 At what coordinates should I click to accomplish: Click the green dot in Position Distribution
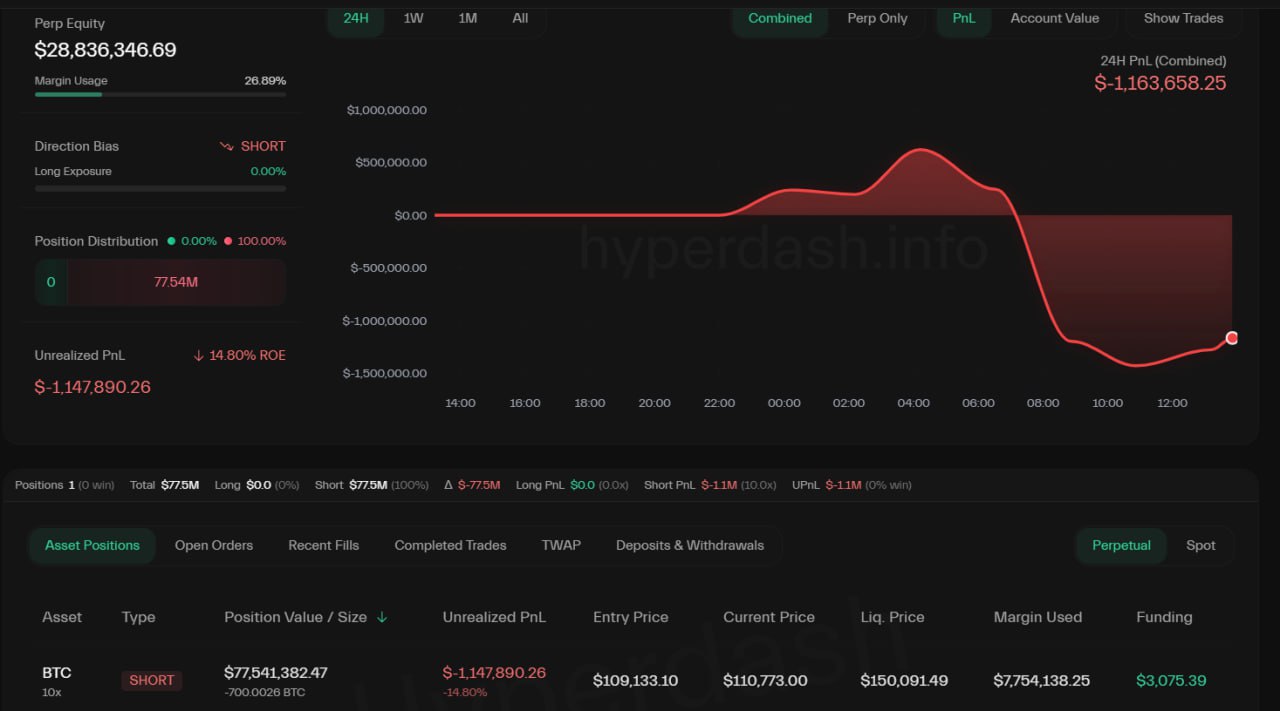pos(171,241)
